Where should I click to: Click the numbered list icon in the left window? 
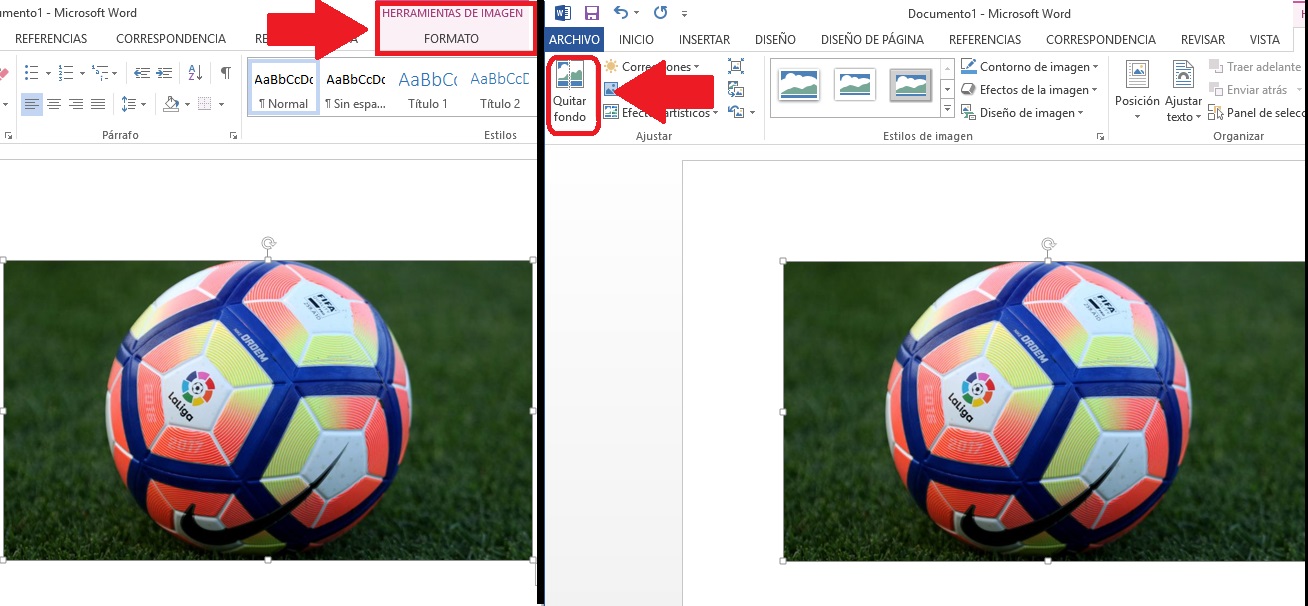[66, 73]
